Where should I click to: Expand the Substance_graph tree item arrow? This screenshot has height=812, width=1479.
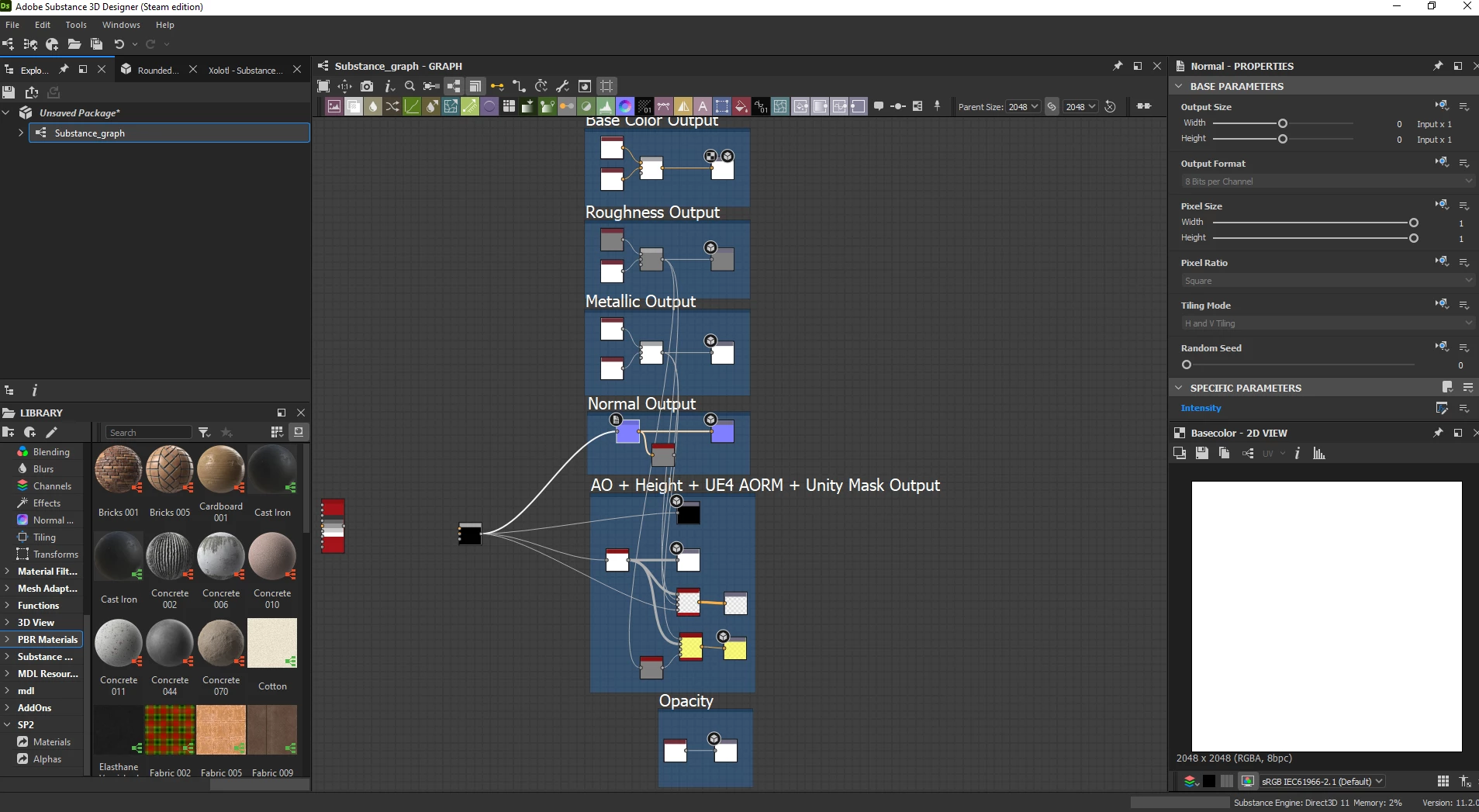(21, 133)
